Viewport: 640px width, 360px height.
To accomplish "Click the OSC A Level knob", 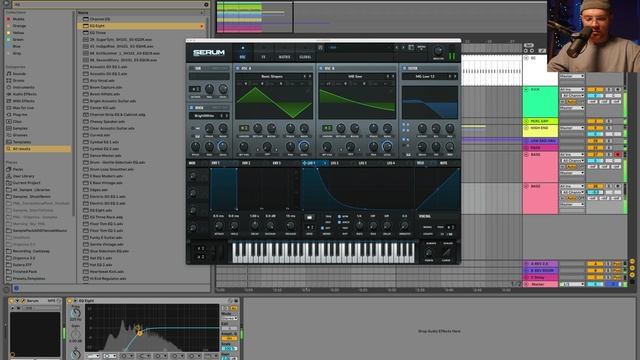I will (303, 147).
